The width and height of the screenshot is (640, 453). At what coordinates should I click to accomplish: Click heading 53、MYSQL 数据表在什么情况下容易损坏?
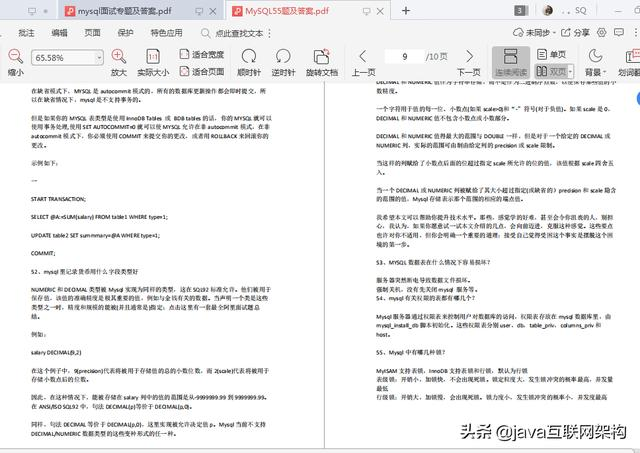[433, 262]
